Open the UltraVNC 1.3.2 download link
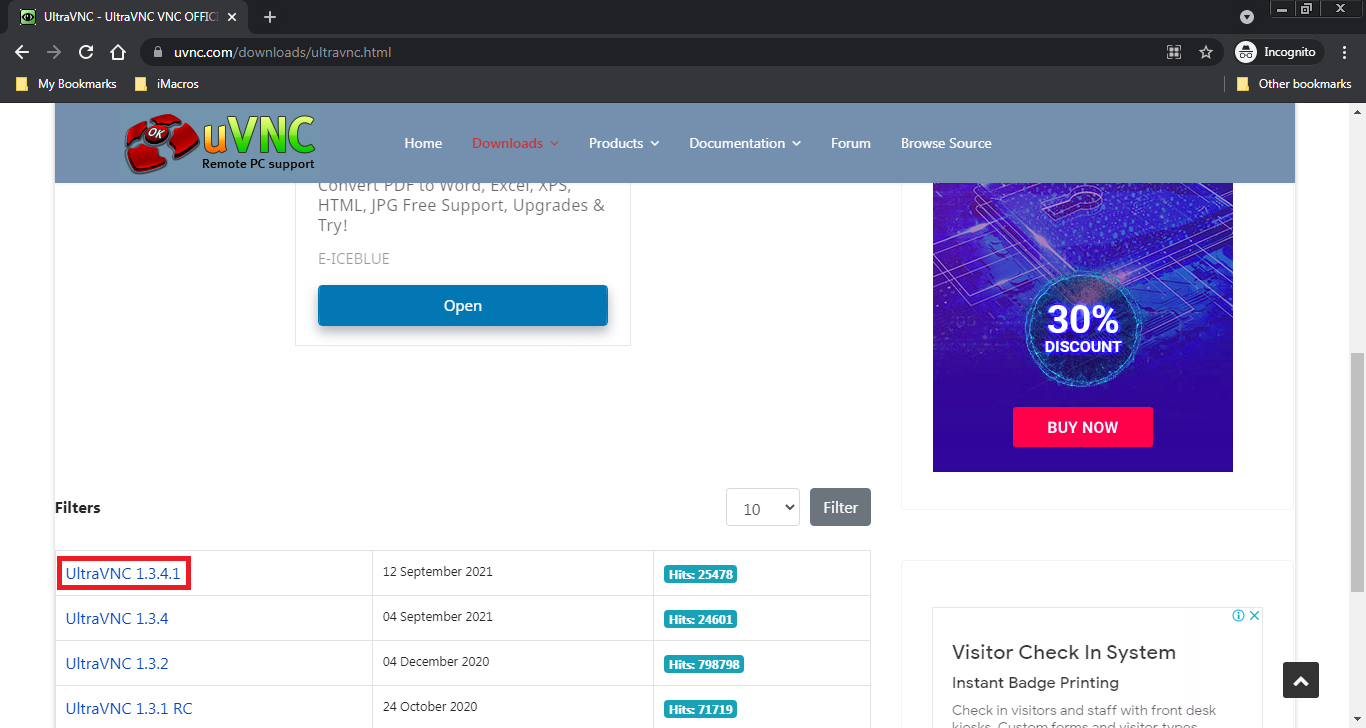Viewport: 1366px width, 728px height. [x=117, y=664]
